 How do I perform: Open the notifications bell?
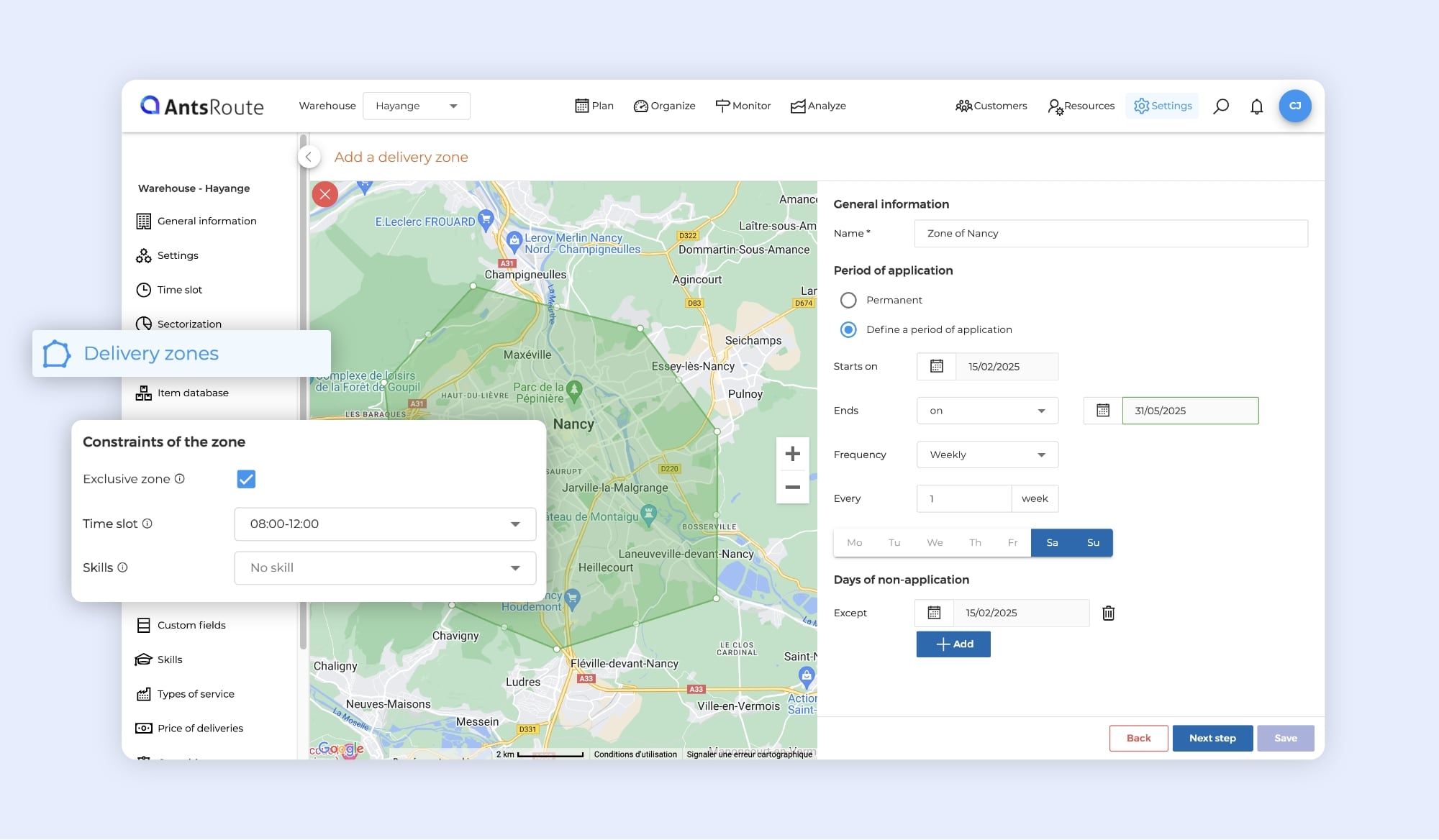point(1256,106)
